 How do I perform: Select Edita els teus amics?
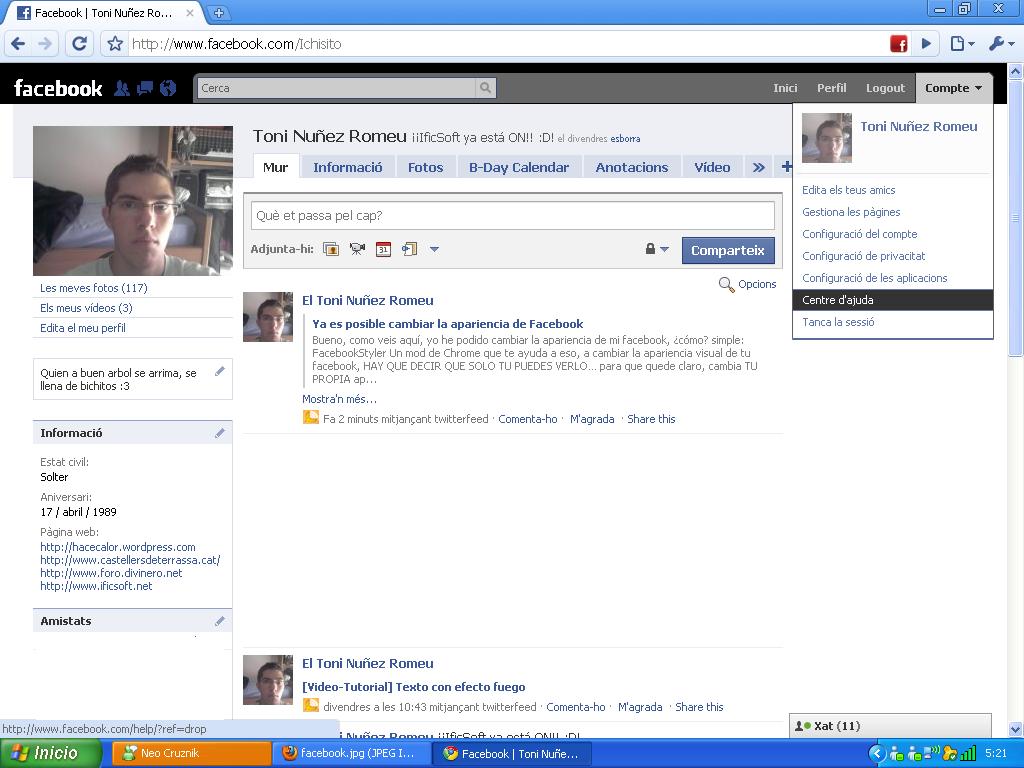click(x=848, y=190)
